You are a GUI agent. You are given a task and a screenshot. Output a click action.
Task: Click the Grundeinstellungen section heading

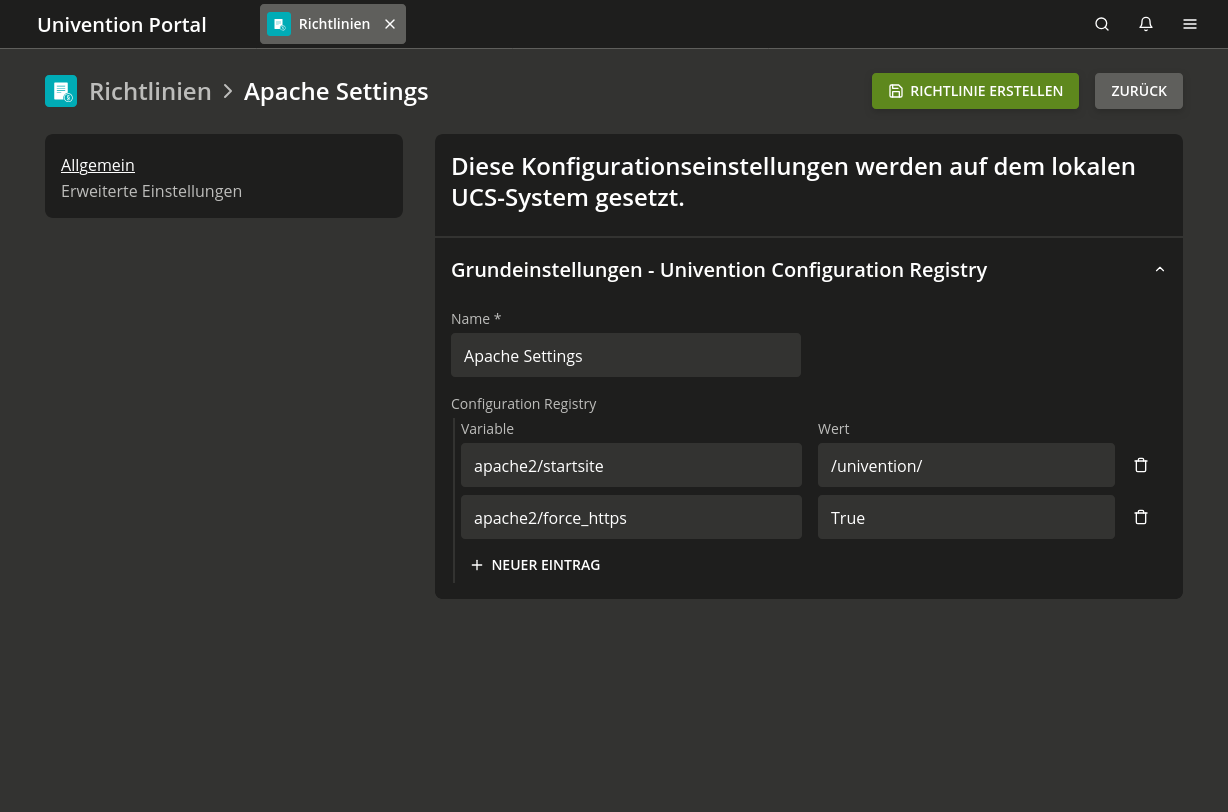719,270
